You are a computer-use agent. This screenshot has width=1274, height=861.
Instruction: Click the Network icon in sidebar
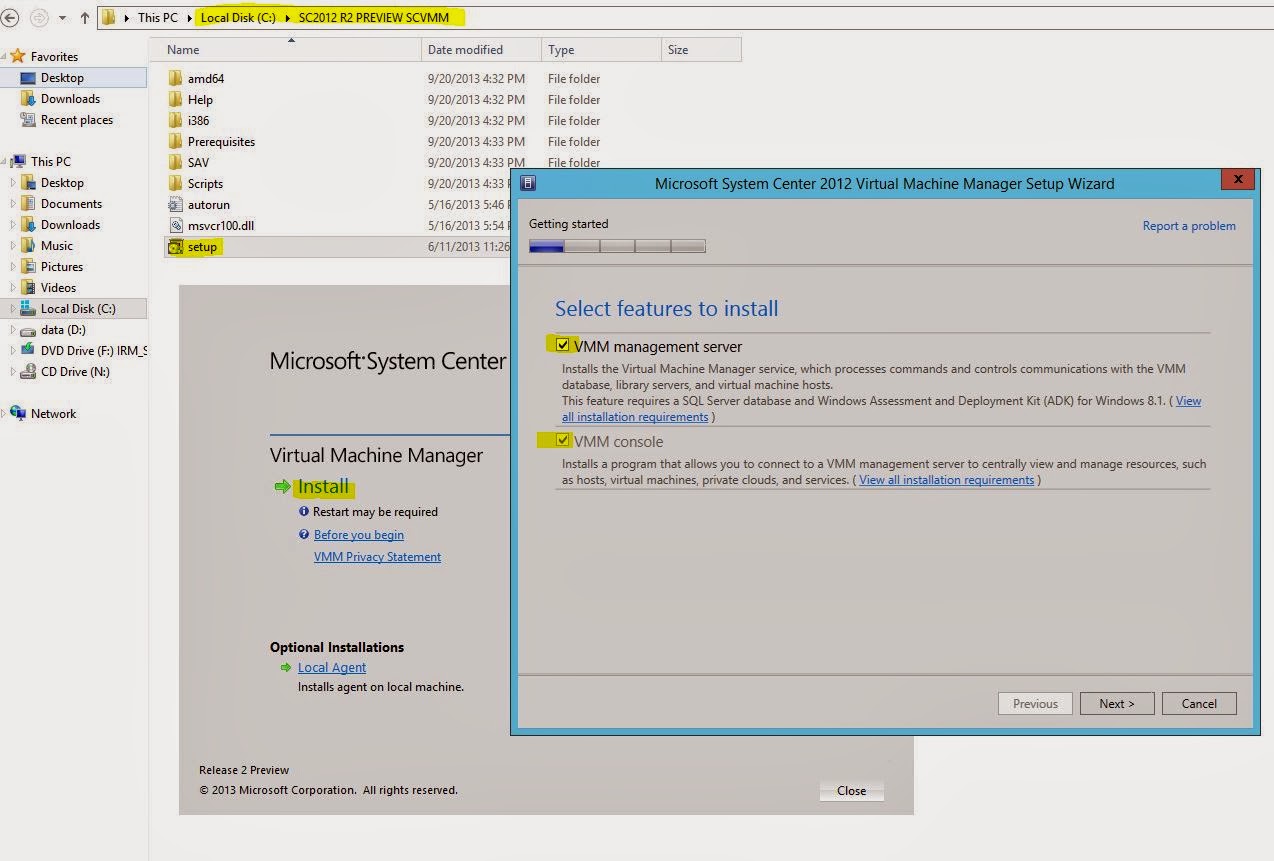[x=18, y=413]
